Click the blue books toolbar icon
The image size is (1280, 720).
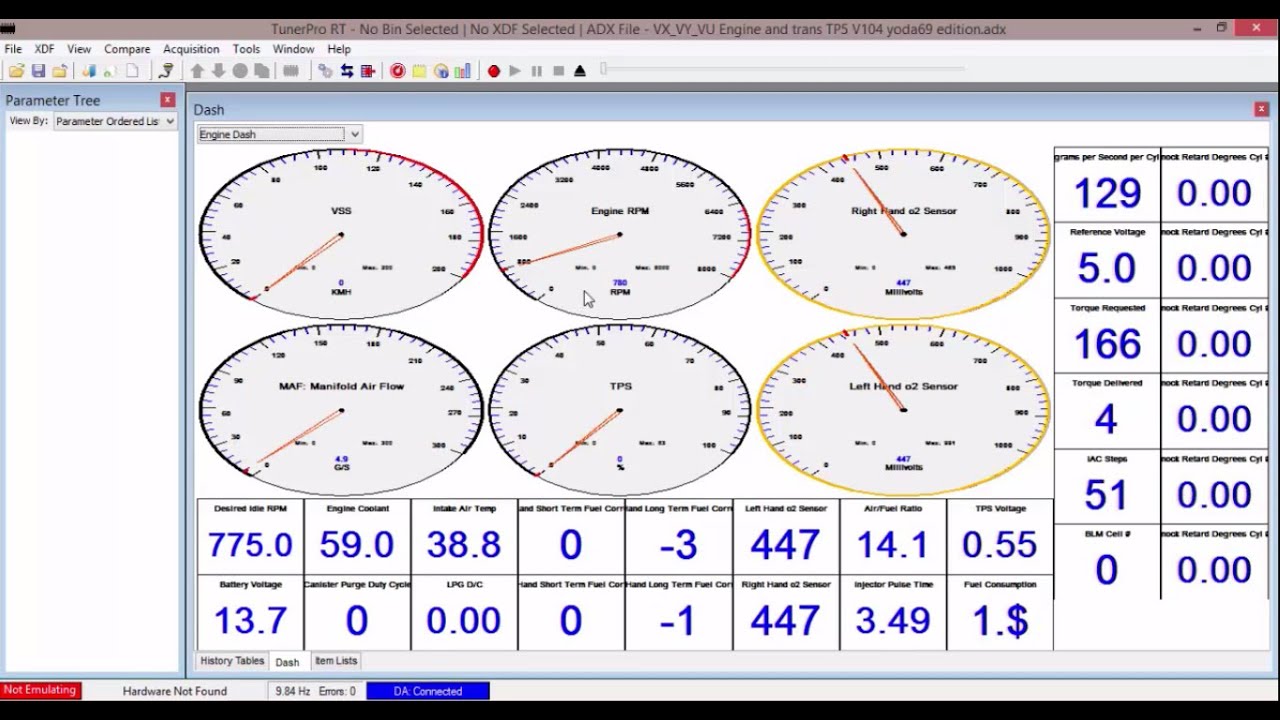89,71
